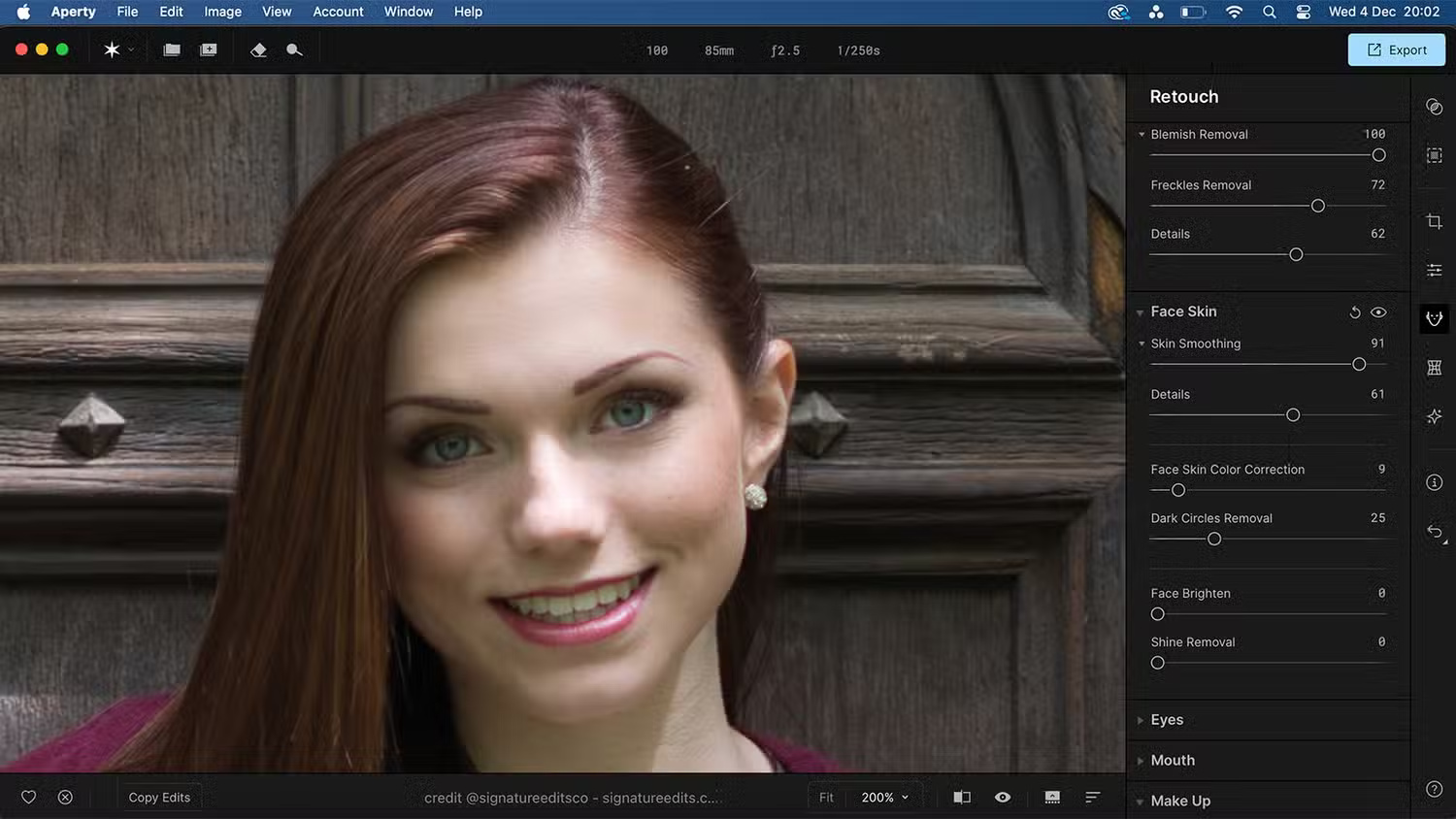Click the add image icon
Viewport: 1456px width, 819px height.
209,50
